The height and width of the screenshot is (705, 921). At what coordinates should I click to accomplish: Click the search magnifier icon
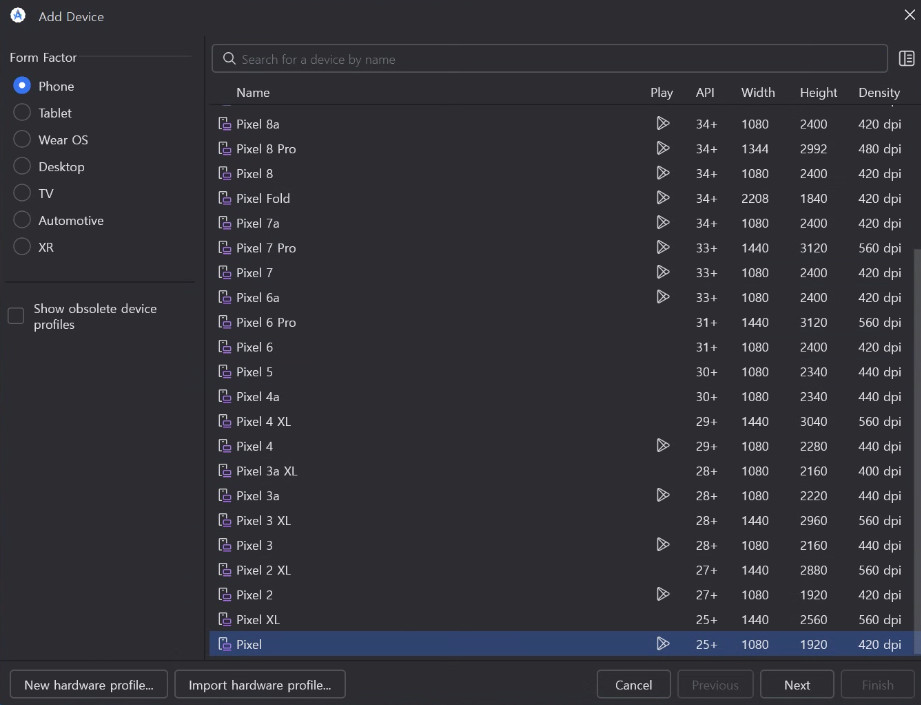(x=229, y=58)
